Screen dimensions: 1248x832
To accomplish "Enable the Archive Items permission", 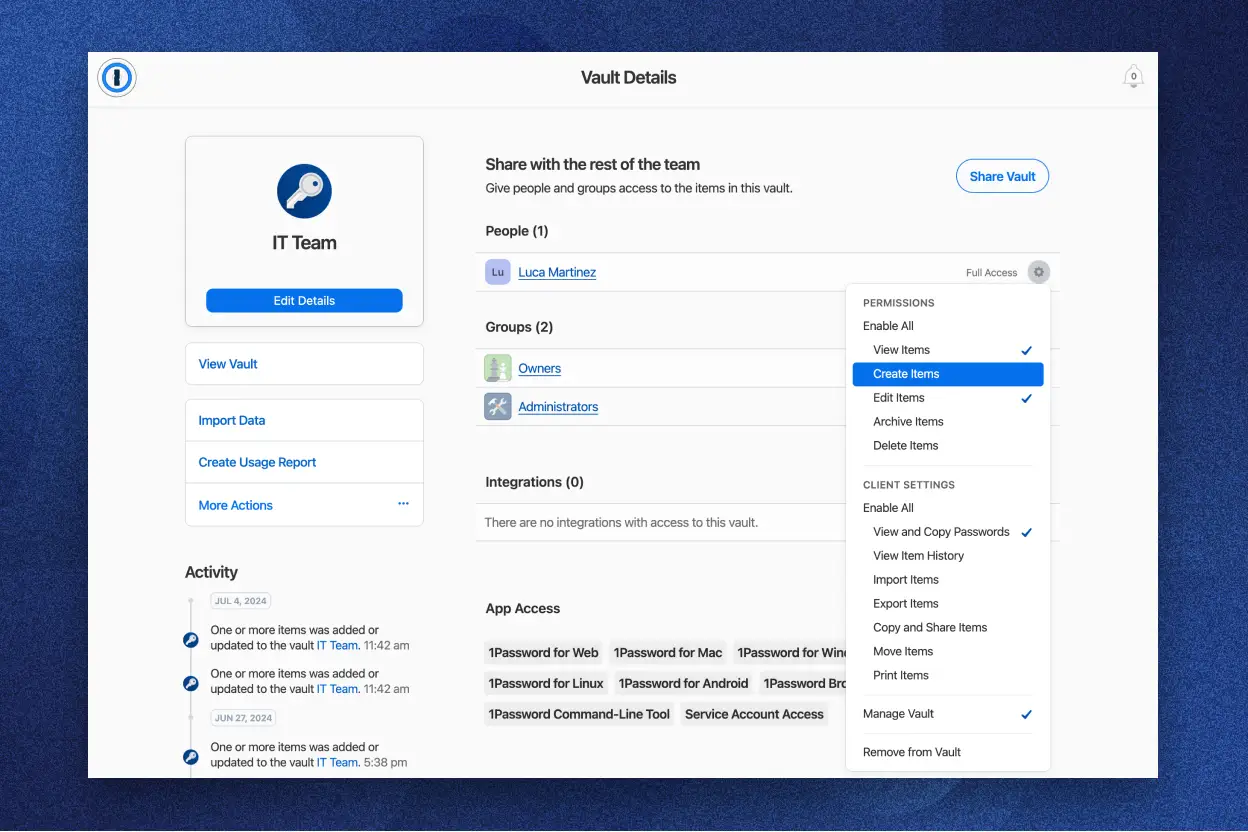I will 908,421.
